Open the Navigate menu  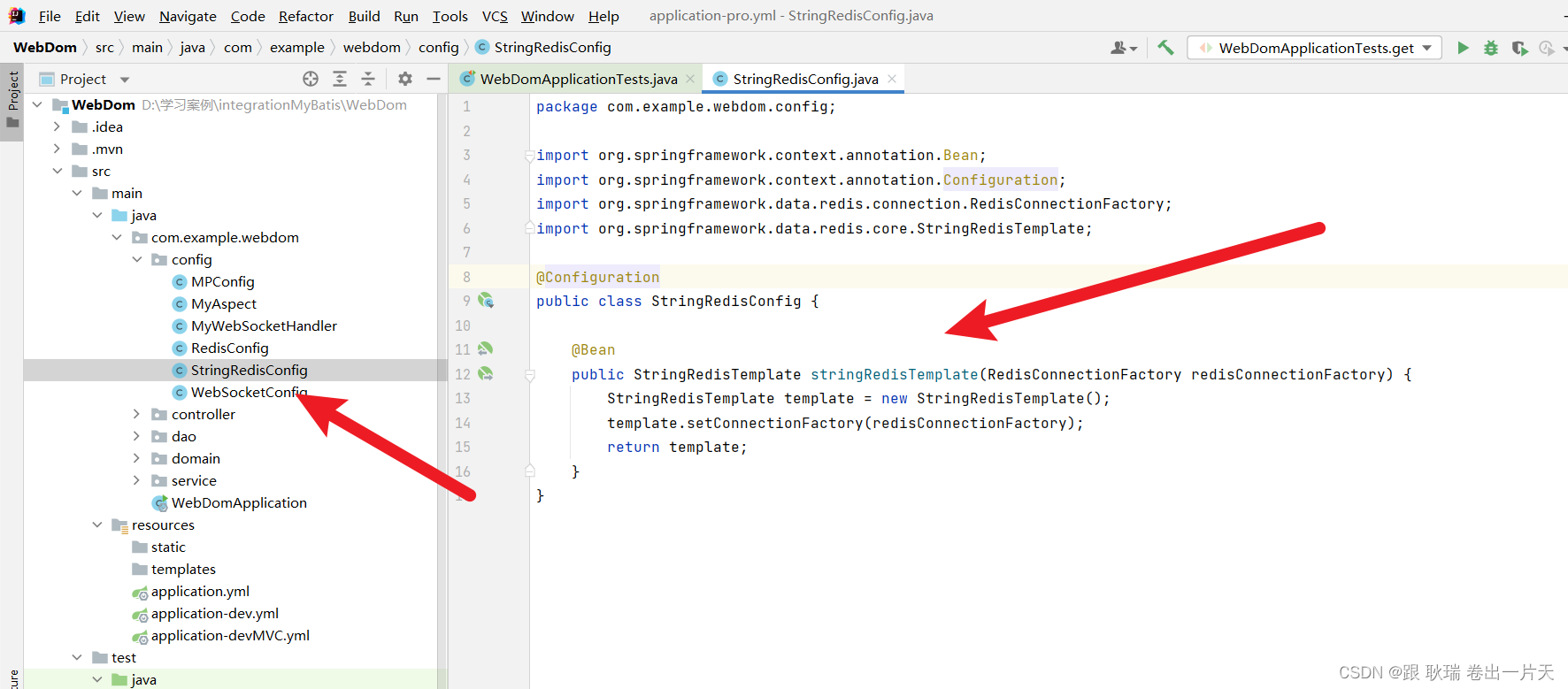(x=188, y=16)
